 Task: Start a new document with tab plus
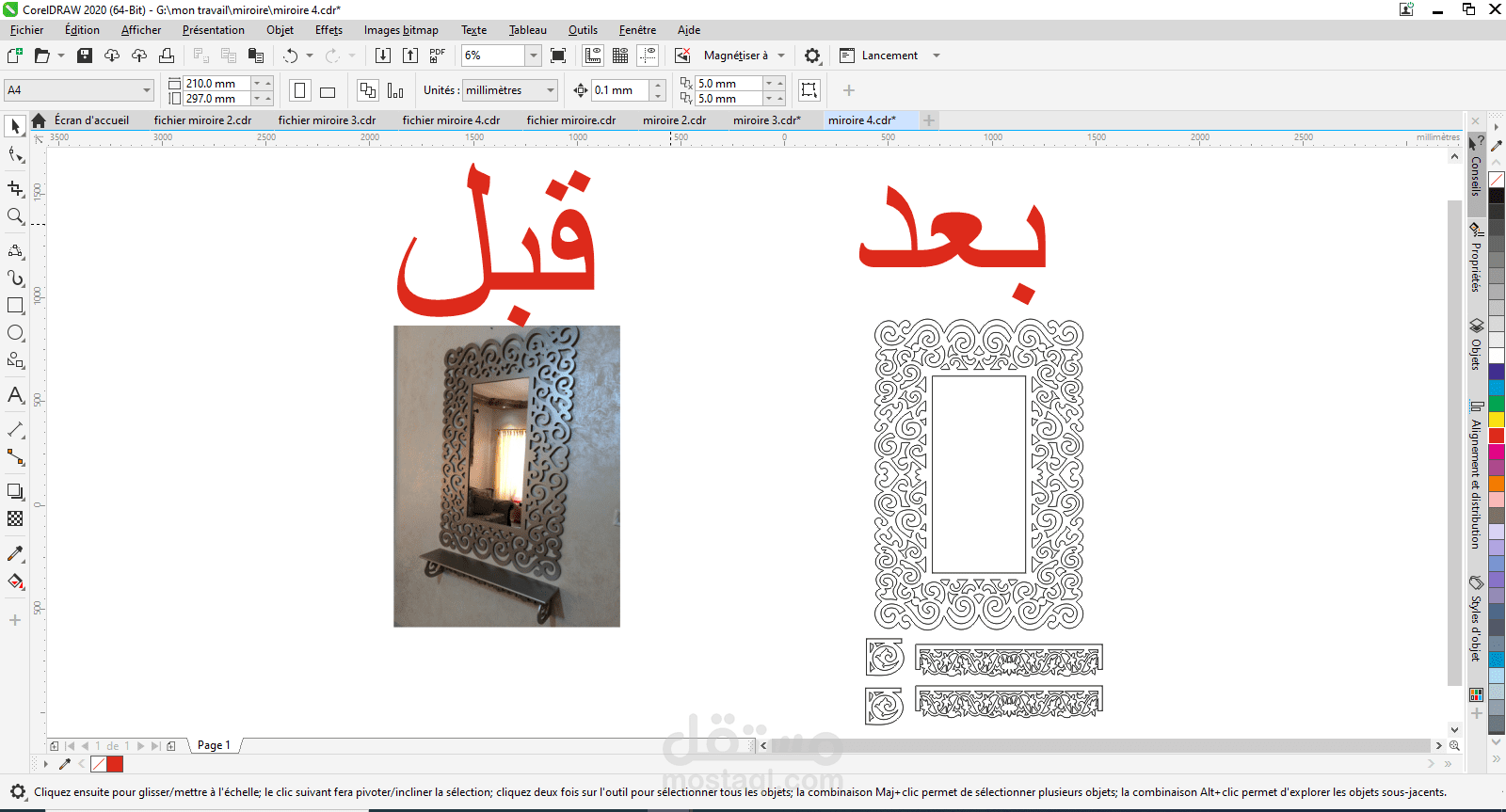(929, 120)
